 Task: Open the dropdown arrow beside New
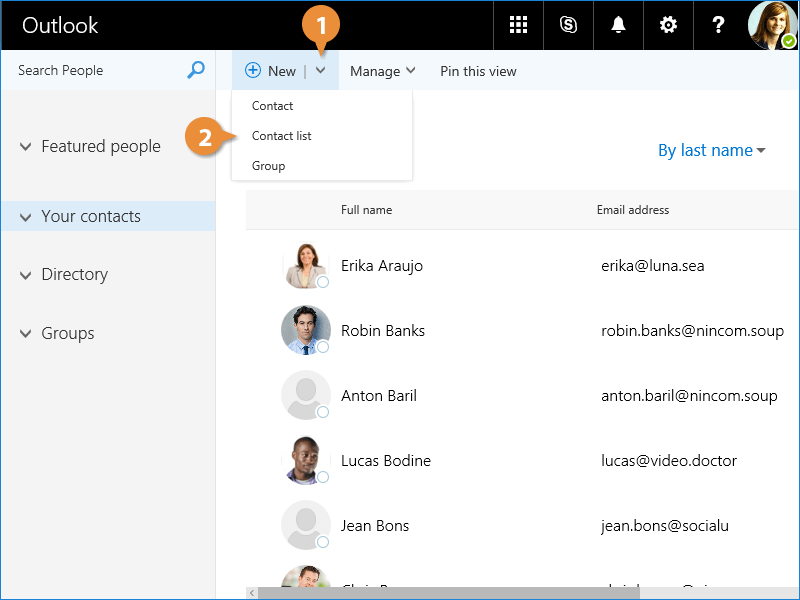pos(321,71)
